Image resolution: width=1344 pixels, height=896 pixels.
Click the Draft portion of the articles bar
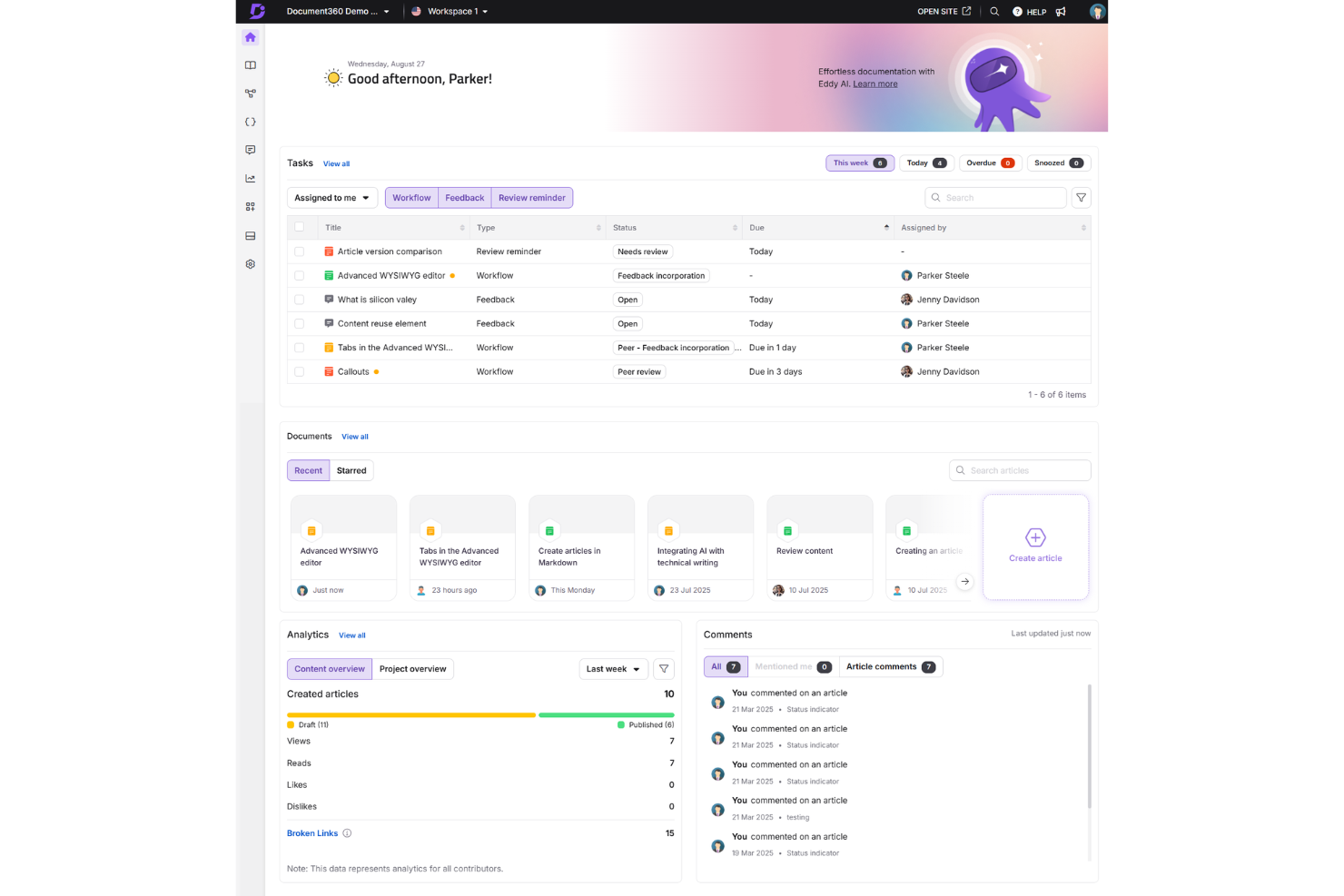coord(409,714)
